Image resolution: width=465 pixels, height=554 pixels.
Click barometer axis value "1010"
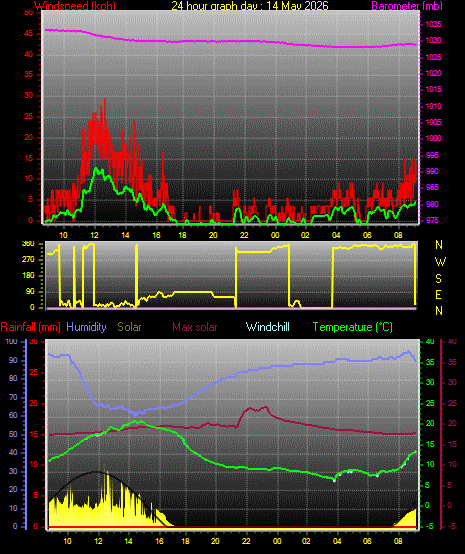click(433, 106)
